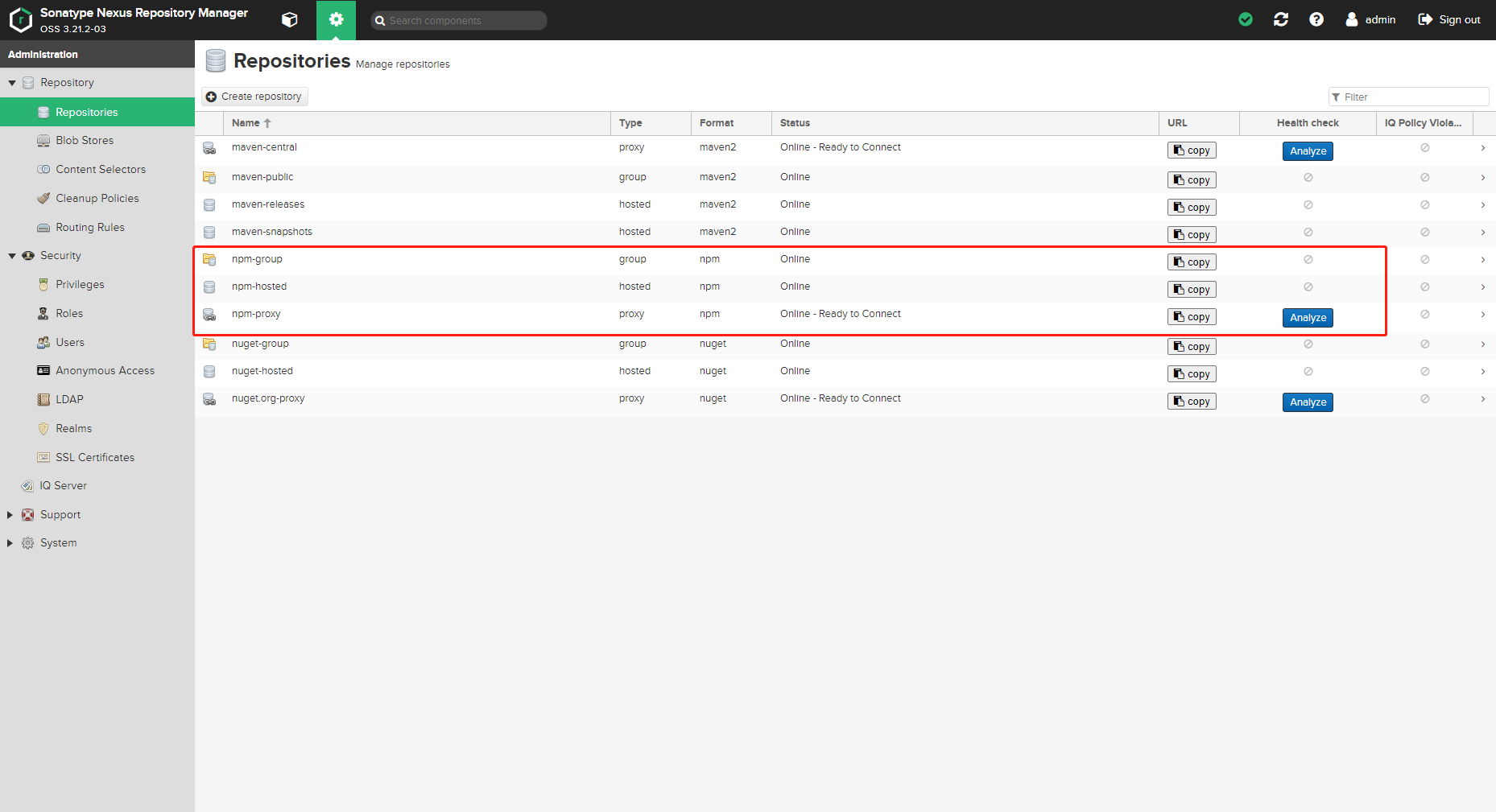1496x812 pixels.
Task: Click Analyze for npm-proxy
Action: (1308, 318)
